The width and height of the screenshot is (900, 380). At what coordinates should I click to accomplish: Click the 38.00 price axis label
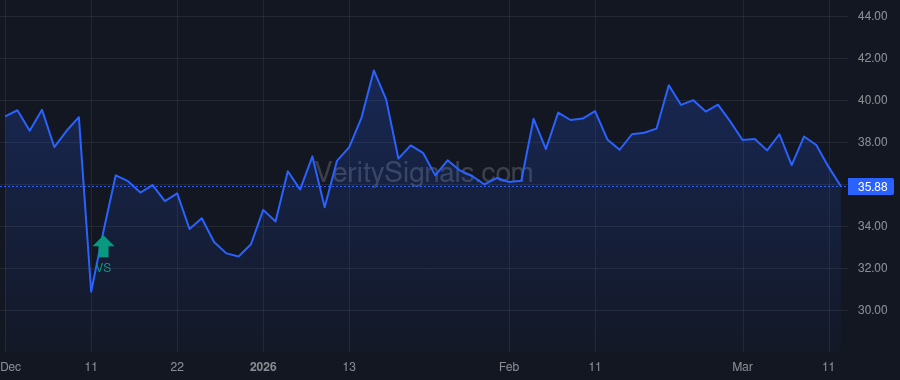pyautogui.click(x=872, y=142)
